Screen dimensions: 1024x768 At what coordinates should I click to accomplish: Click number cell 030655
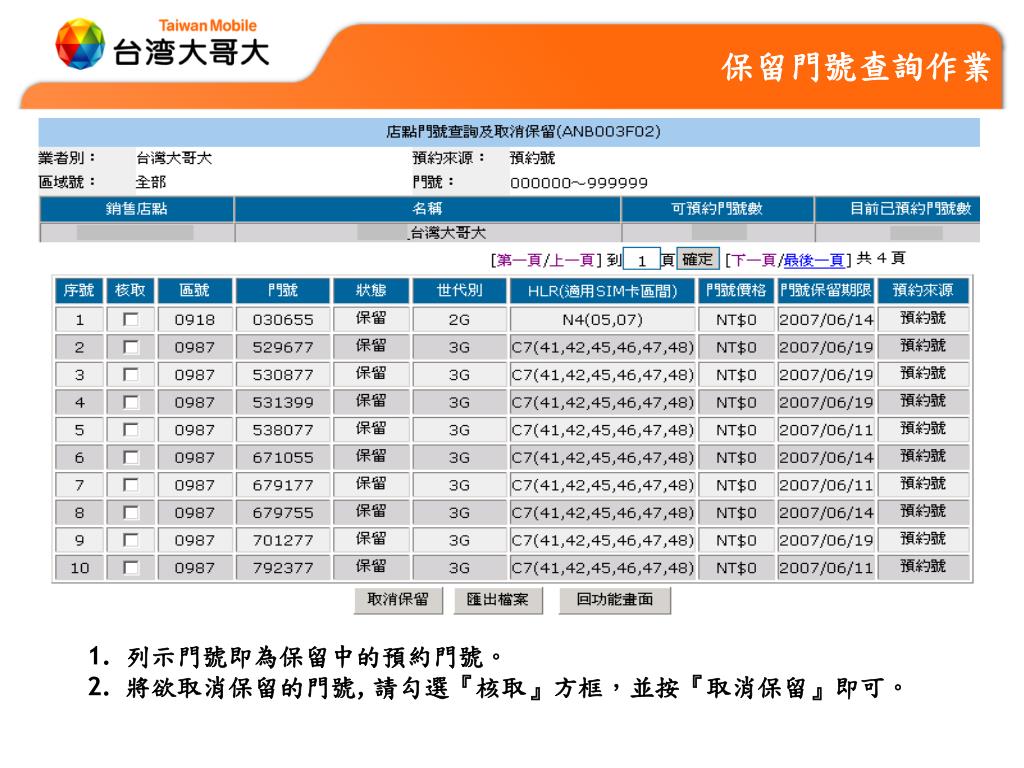[283, 319]
